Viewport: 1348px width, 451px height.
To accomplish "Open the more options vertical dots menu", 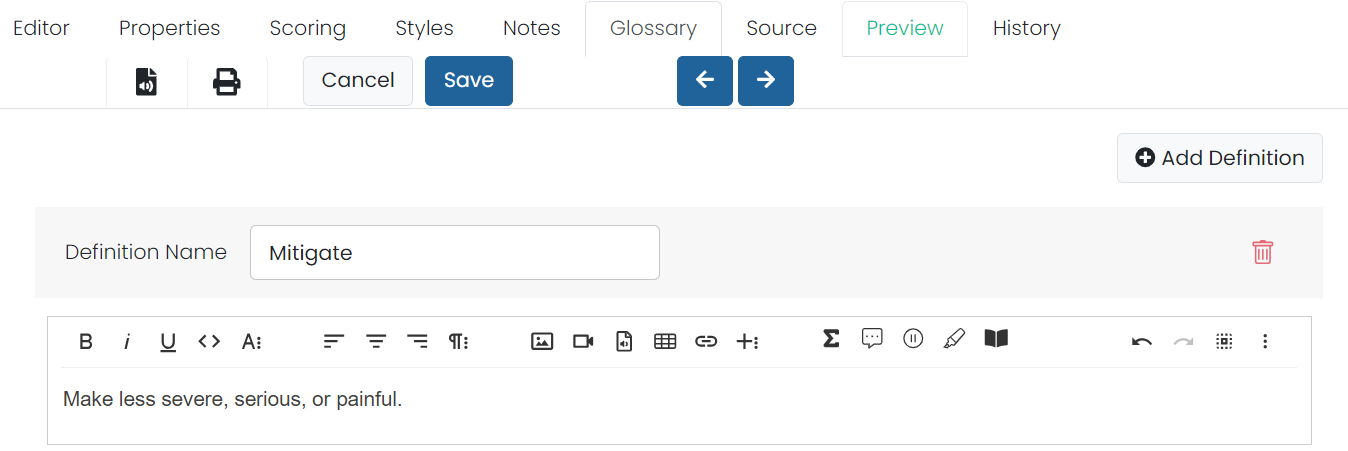I will [1265, 342].
